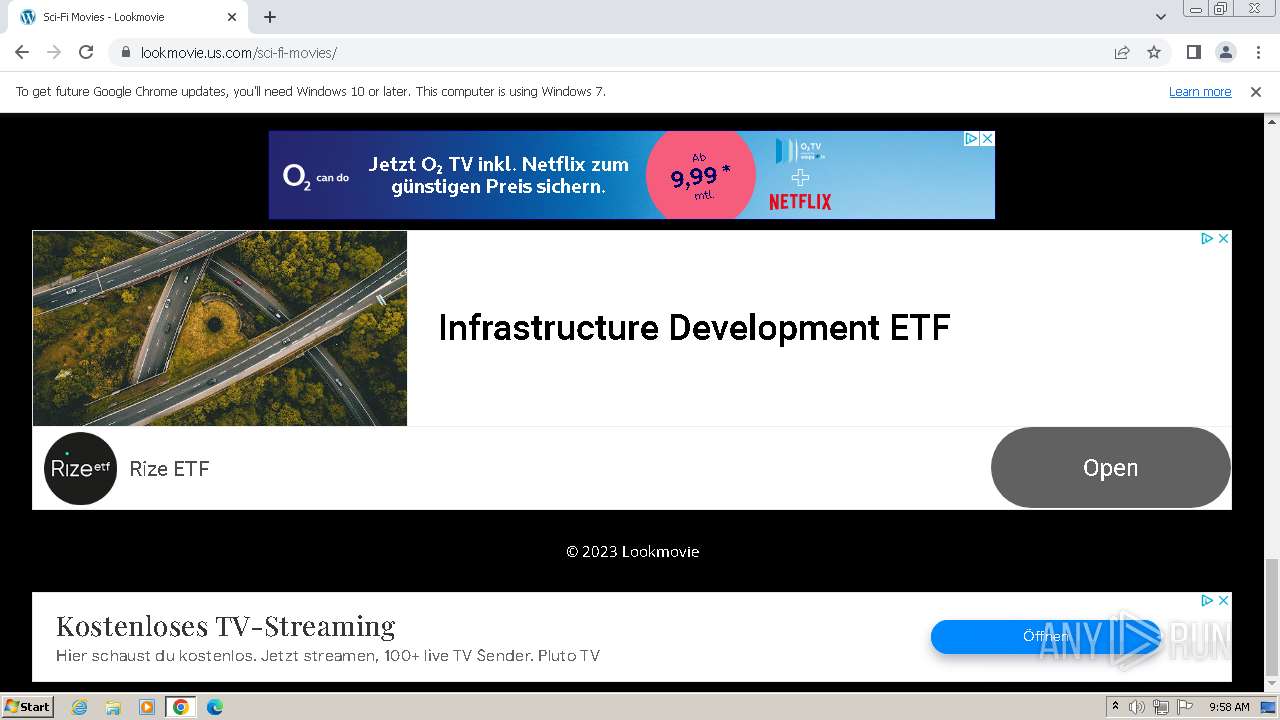
Task: Reload the Lookmovie page
Action: (x=86, y=52)
